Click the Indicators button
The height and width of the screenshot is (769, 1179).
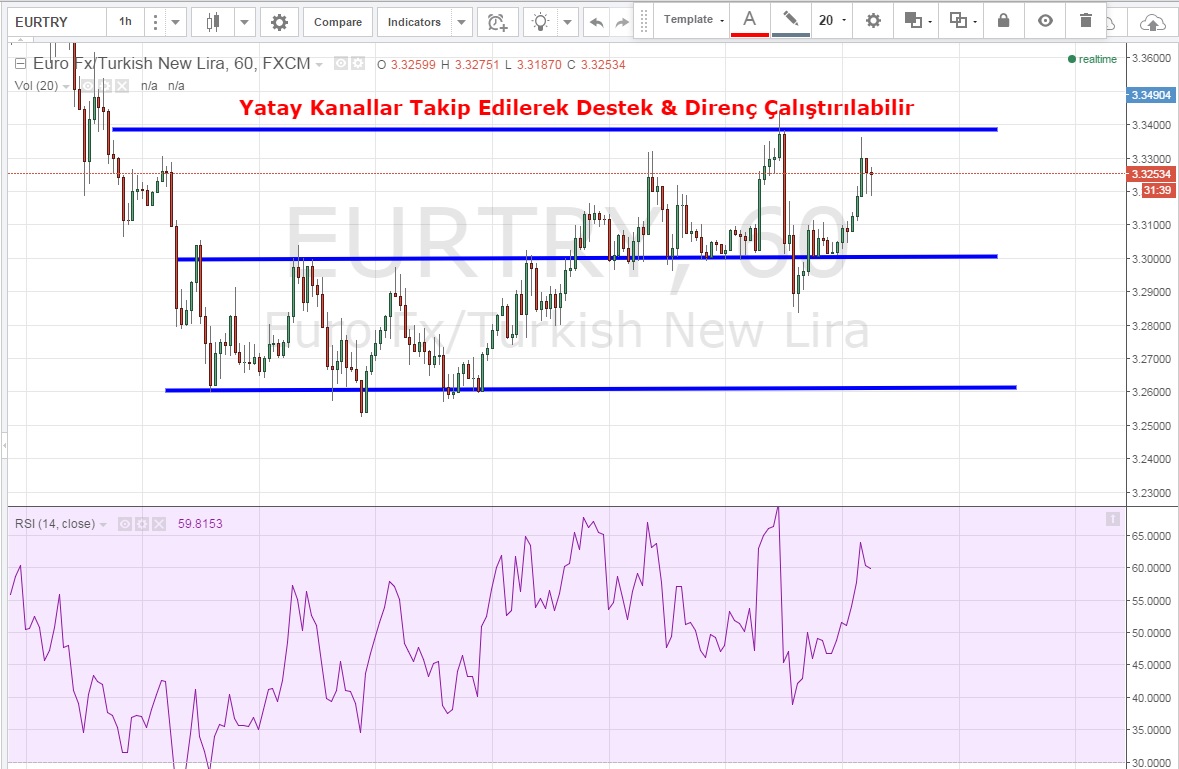click(414, 22)
